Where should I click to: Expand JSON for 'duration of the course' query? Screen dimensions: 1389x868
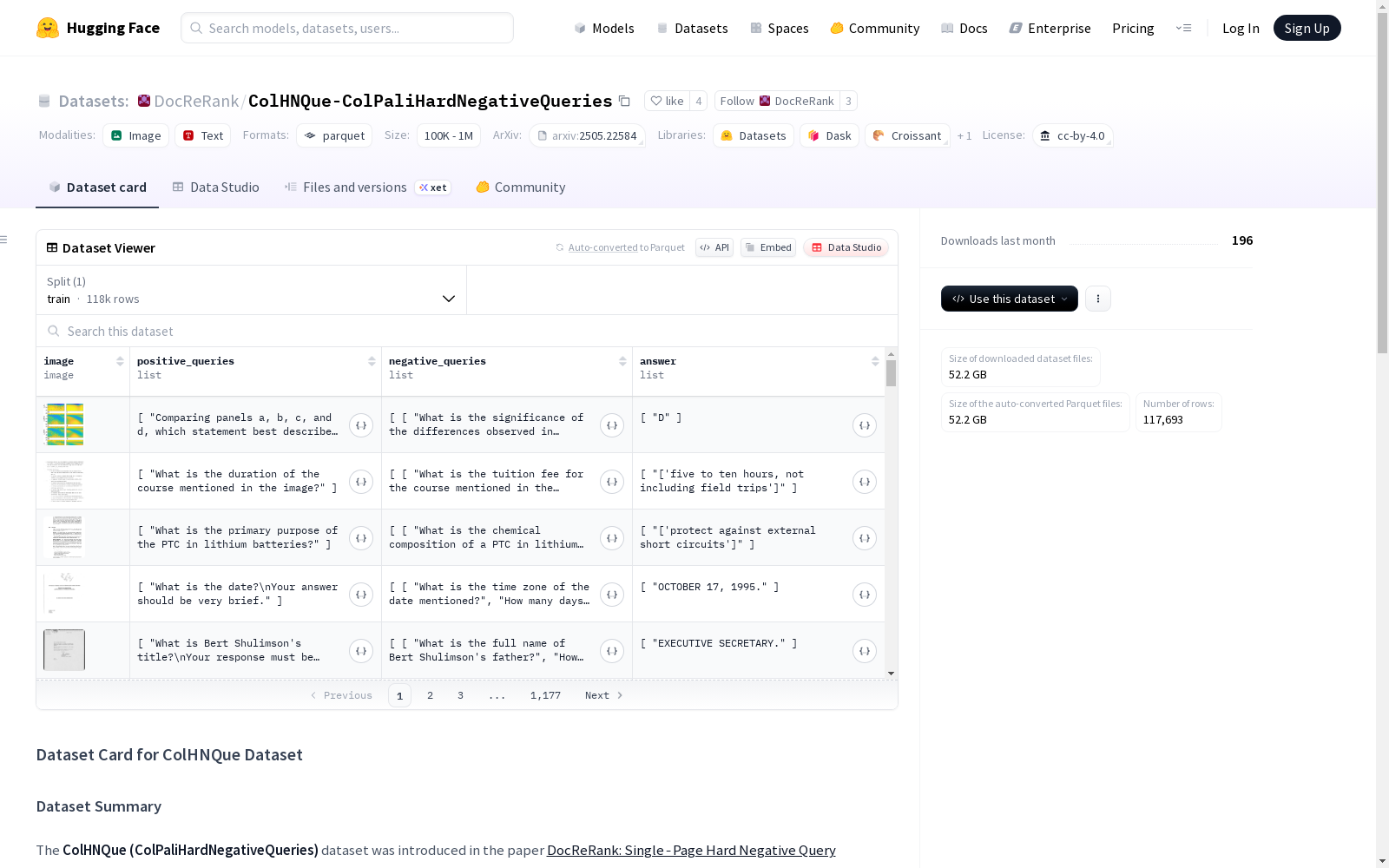[x=361, y=482]
